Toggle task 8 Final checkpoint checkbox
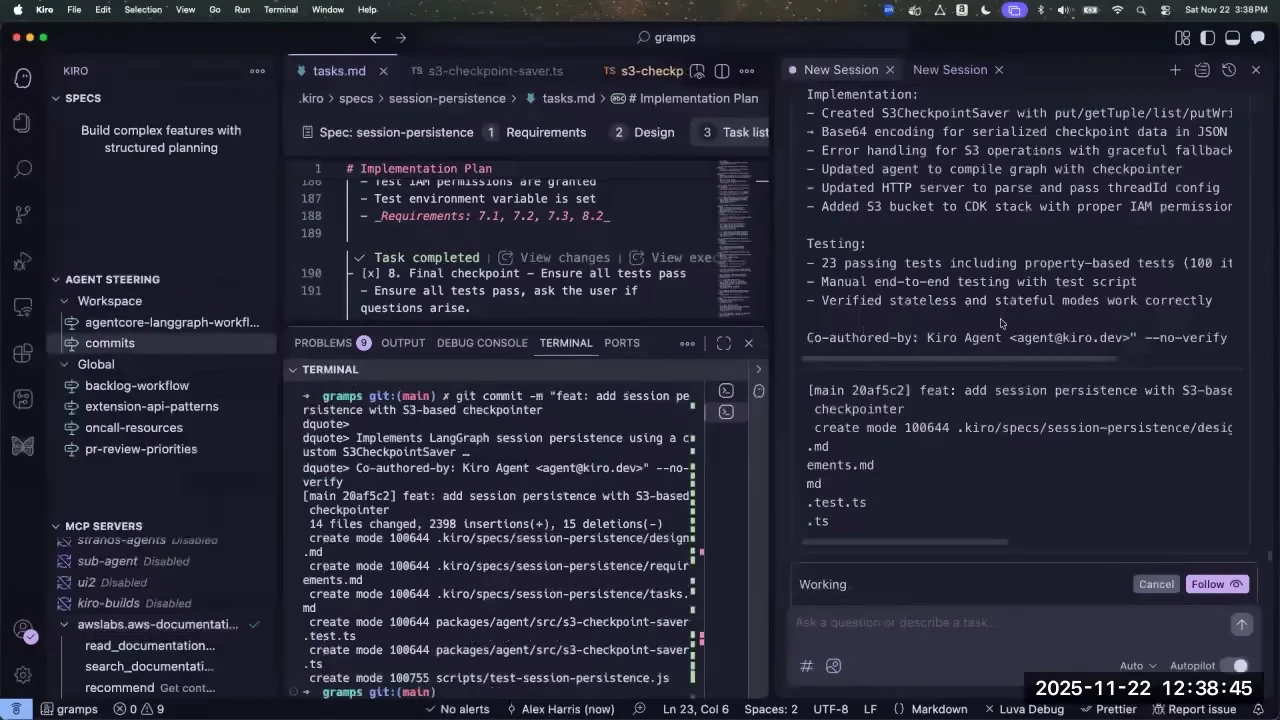The height and width of the screenshot is (720, 1280). 370,273
